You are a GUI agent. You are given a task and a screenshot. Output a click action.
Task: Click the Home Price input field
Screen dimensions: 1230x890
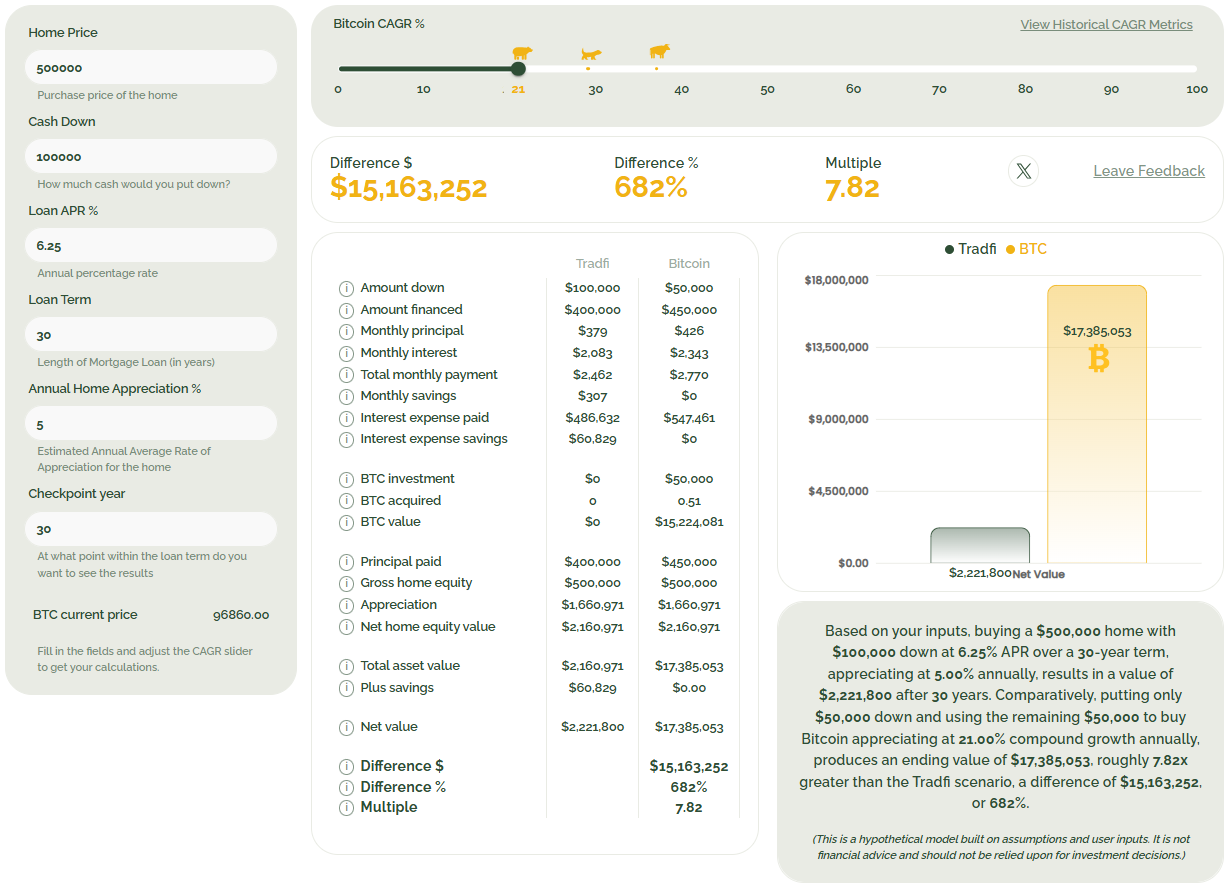pyautogui.click(x=151, y=68)
